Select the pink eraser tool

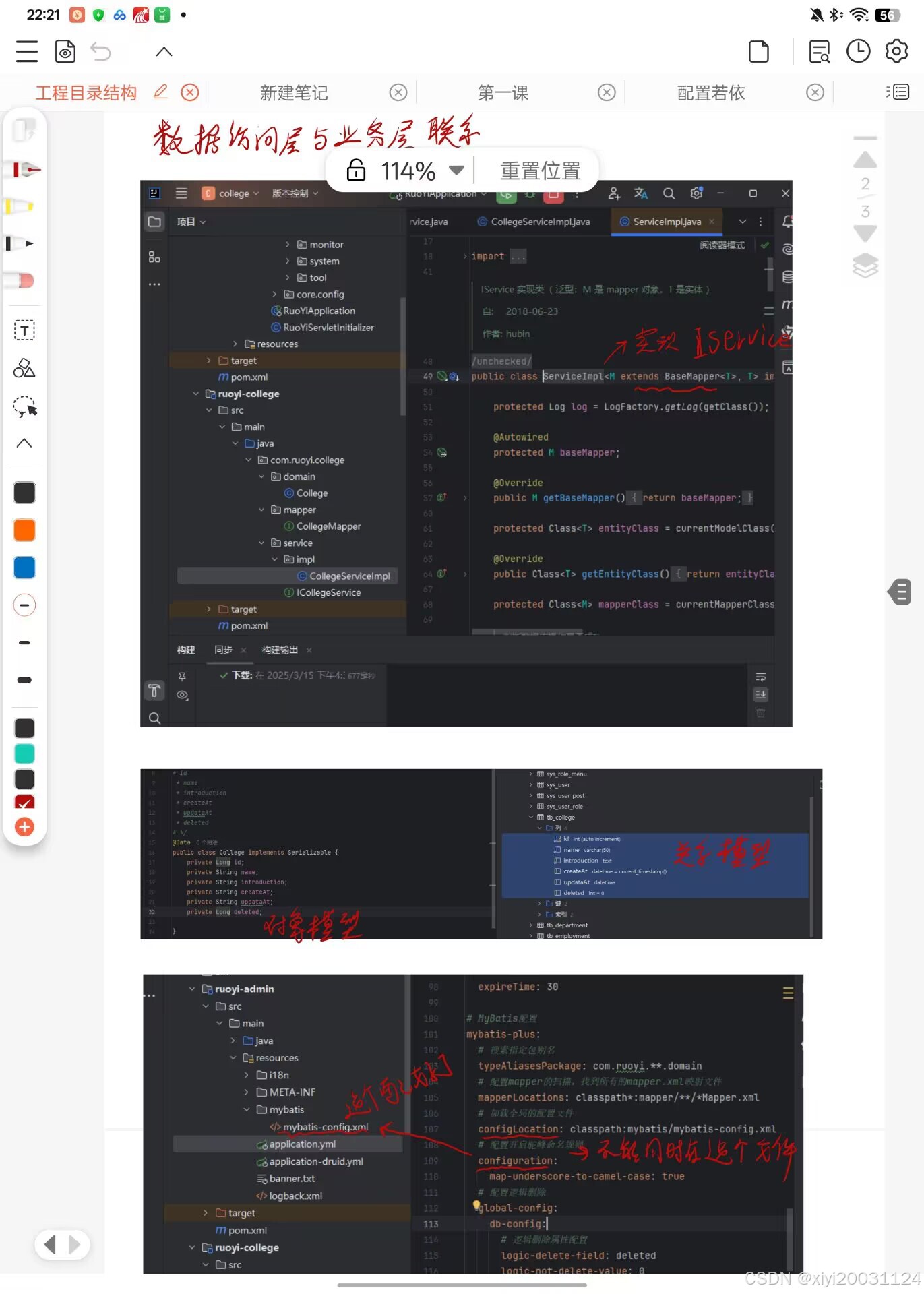click(x=20, y=280)
